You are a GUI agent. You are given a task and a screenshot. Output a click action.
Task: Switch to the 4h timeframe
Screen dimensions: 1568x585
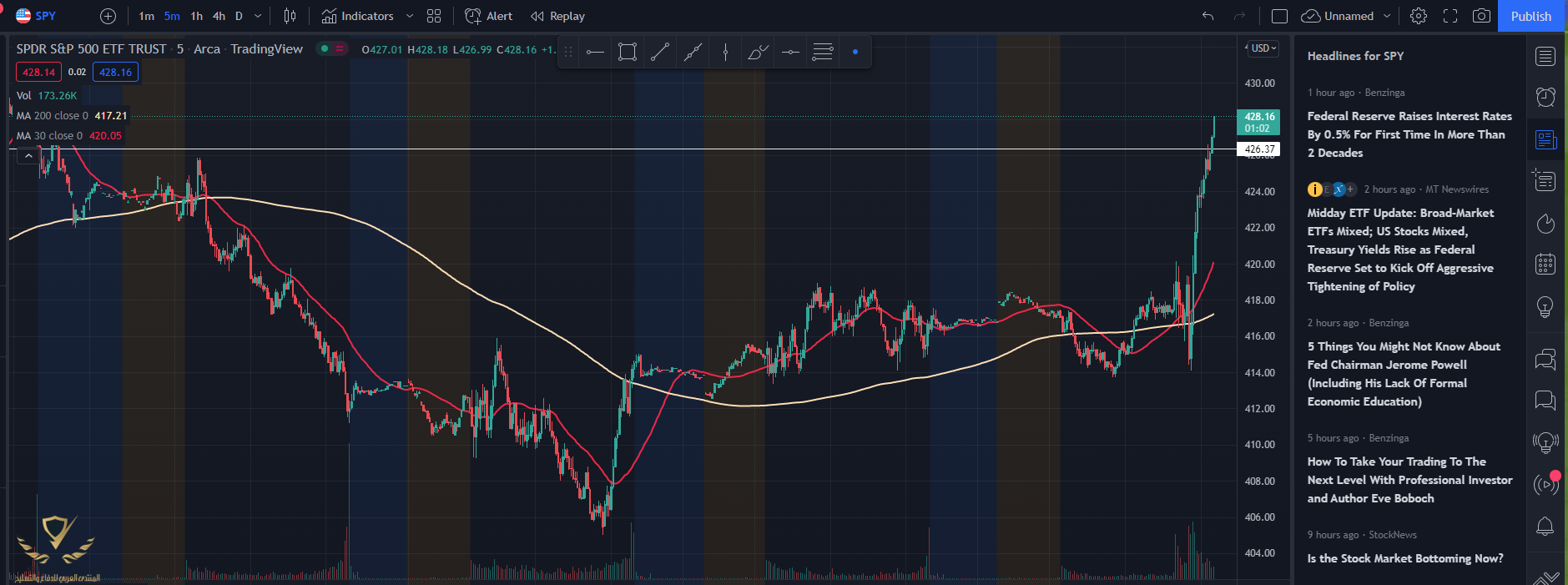pyautogui.click(x=219, y=16)
